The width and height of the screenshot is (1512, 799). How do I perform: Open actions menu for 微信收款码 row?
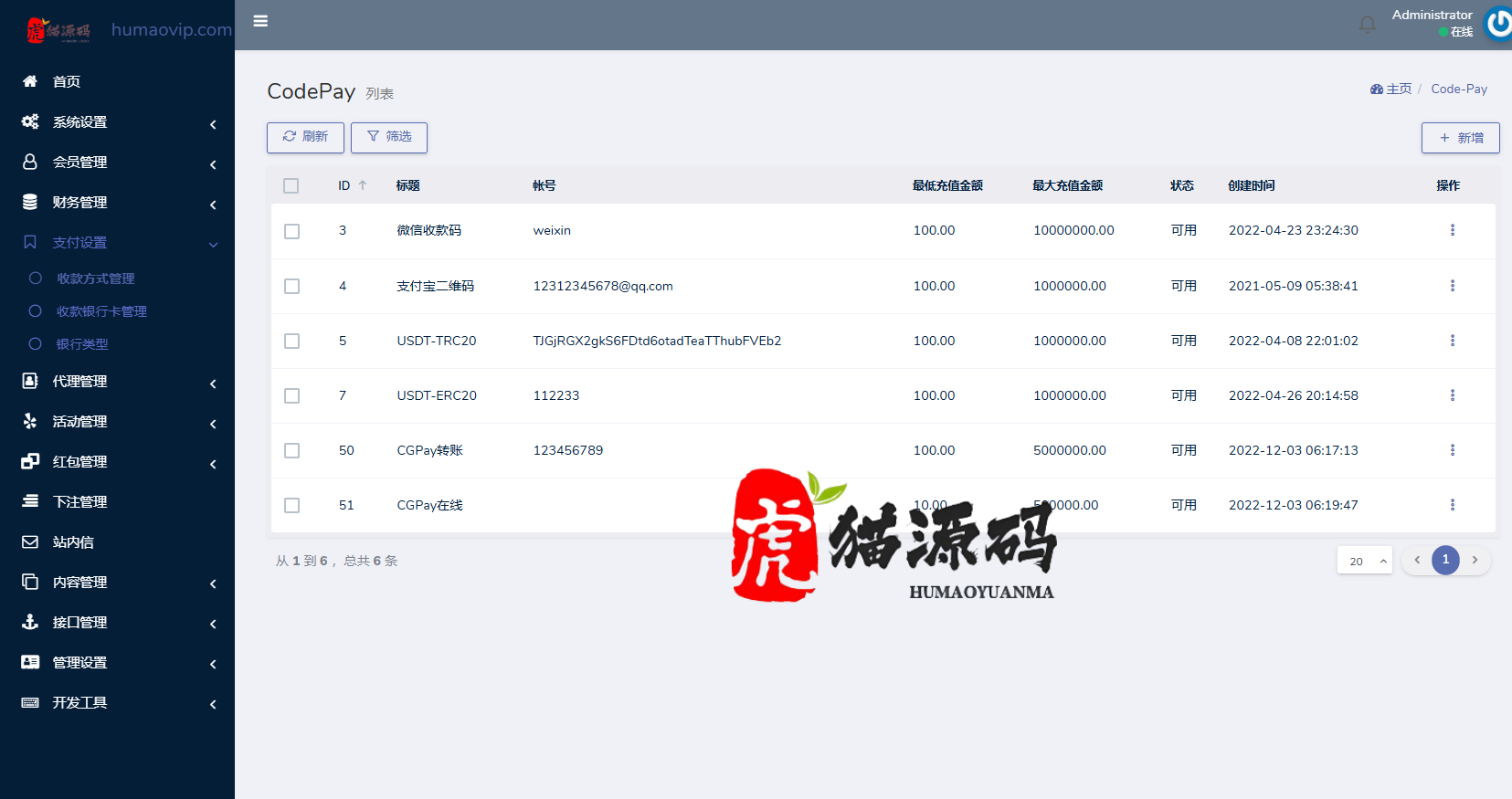pyautogui.click(x=1452, y=230)
